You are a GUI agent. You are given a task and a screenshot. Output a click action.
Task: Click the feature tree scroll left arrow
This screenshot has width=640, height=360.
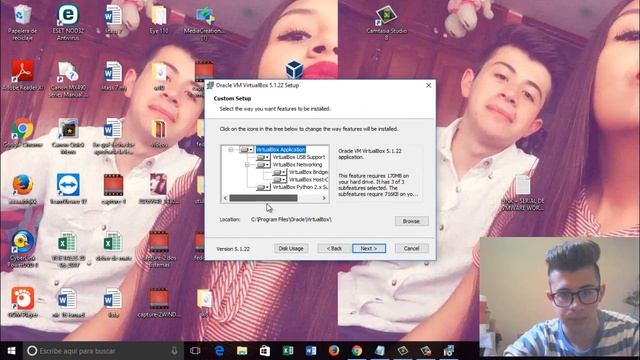(x=225, y=198)
